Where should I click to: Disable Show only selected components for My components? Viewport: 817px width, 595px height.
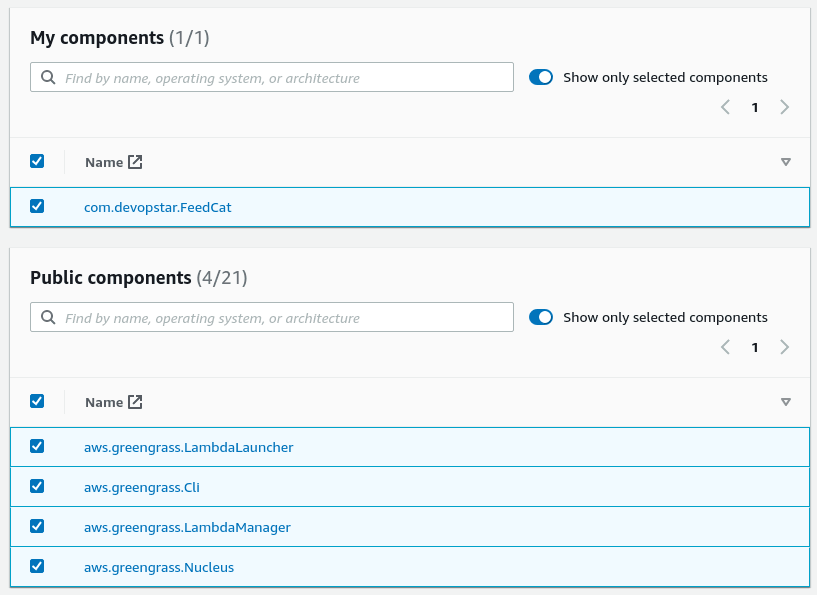click(540, 76)
